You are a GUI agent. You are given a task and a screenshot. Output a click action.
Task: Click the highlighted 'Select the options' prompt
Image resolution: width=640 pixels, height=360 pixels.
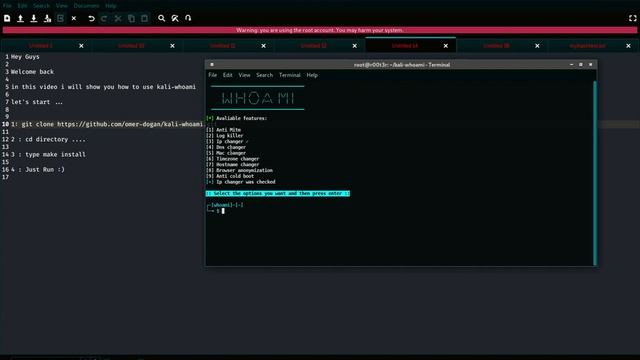[x=278, y=193]
